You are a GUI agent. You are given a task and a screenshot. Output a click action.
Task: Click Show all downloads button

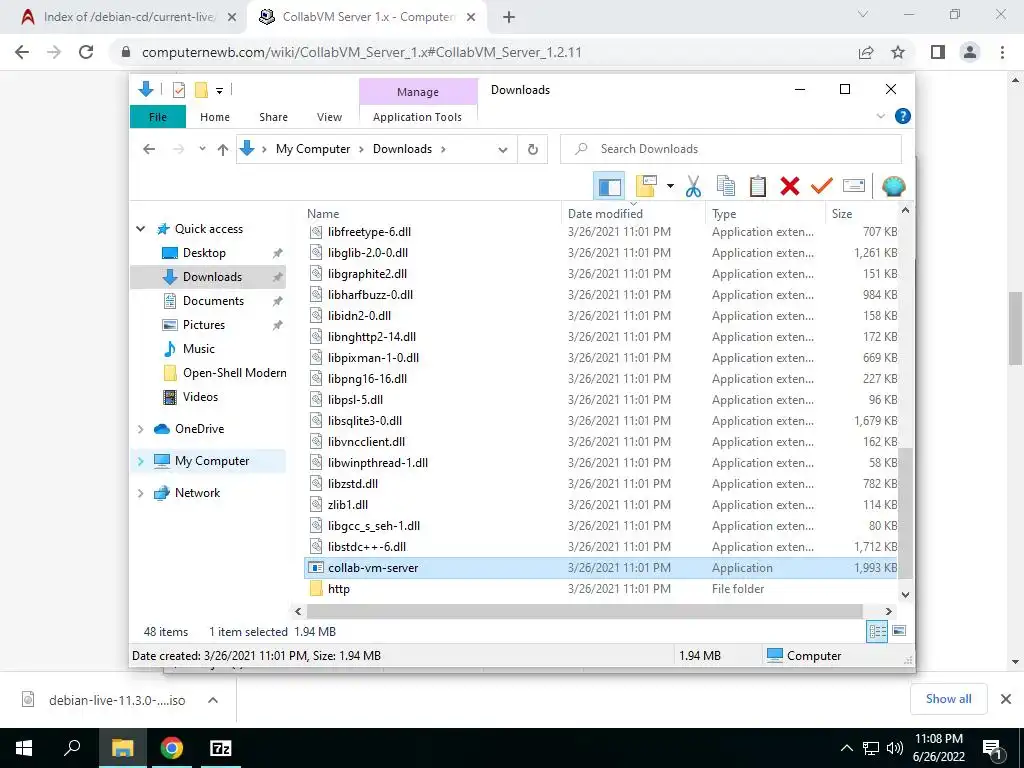point(948,699)
